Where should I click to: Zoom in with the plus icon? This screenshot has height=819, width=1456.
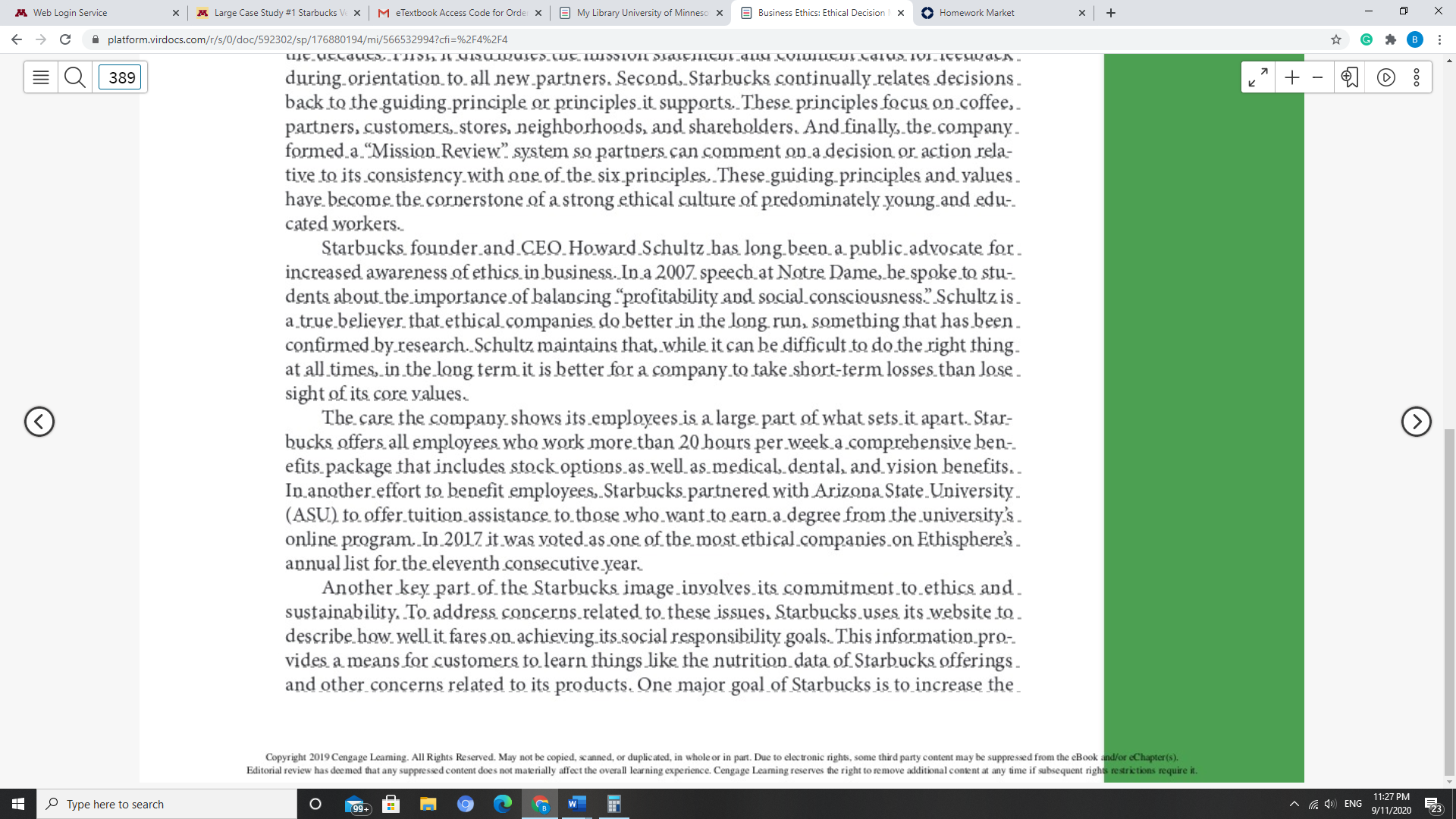click(x=1292, y=77)
